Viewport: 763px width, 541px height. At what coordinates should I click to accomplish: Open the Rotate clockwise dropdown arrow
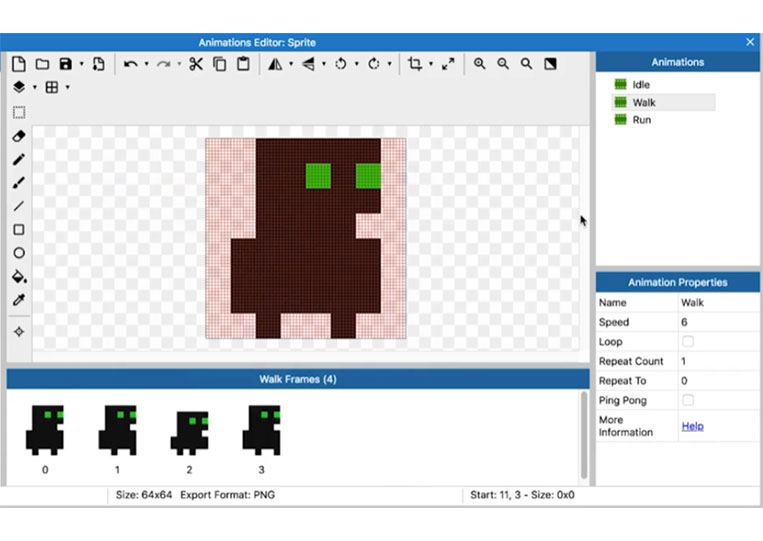coord(389,64)
